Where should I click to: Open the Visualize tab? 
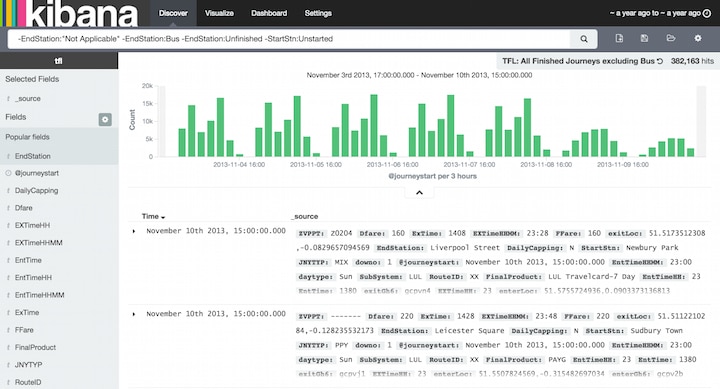[219, 13]
